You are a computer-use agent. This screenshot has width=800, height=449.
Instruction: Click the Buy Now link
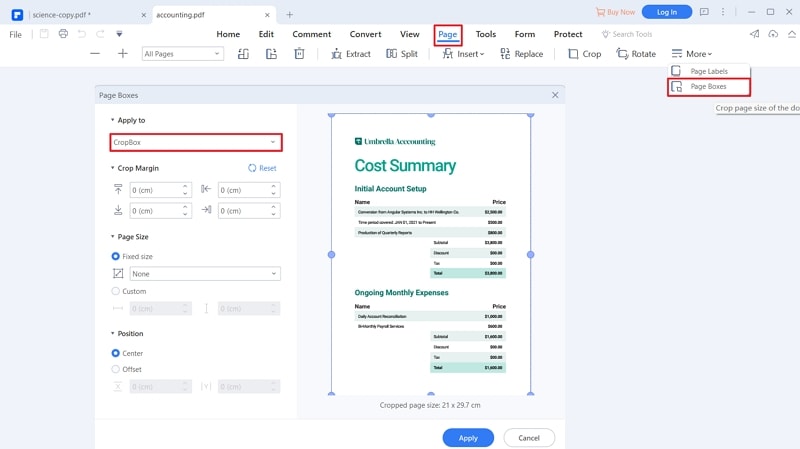615,12
